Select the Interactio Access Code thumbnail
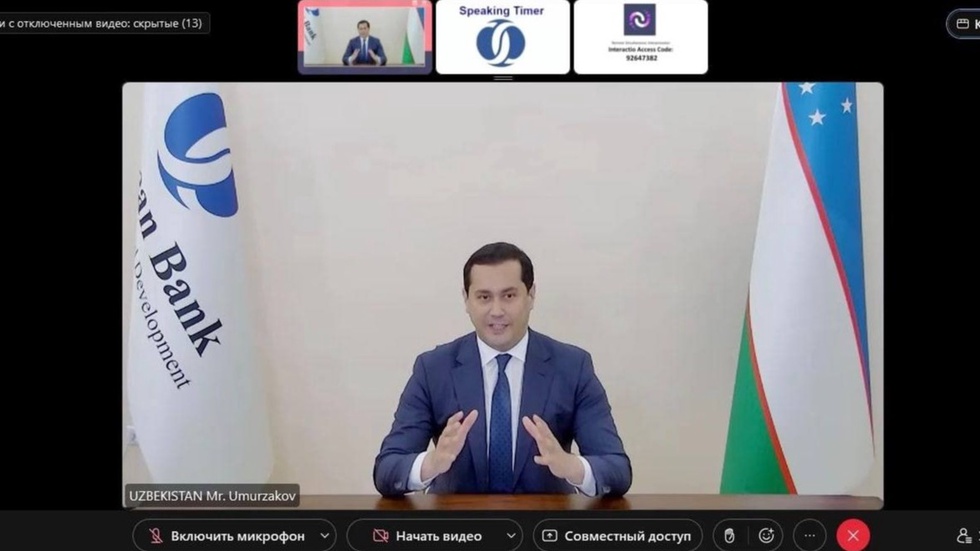 (640, 38)
